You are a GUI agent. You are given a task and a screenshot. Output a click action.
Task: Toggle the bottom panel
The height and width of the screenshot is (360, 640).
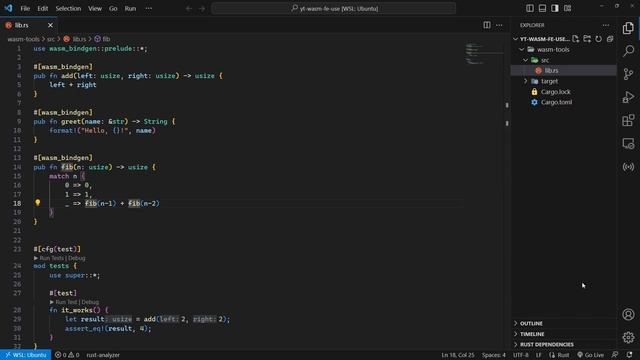click(x=542, y=8)
